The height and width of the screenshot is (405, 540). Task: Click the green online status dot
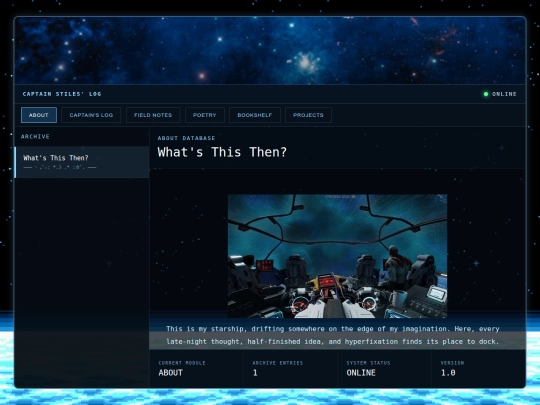pos(486,94)
